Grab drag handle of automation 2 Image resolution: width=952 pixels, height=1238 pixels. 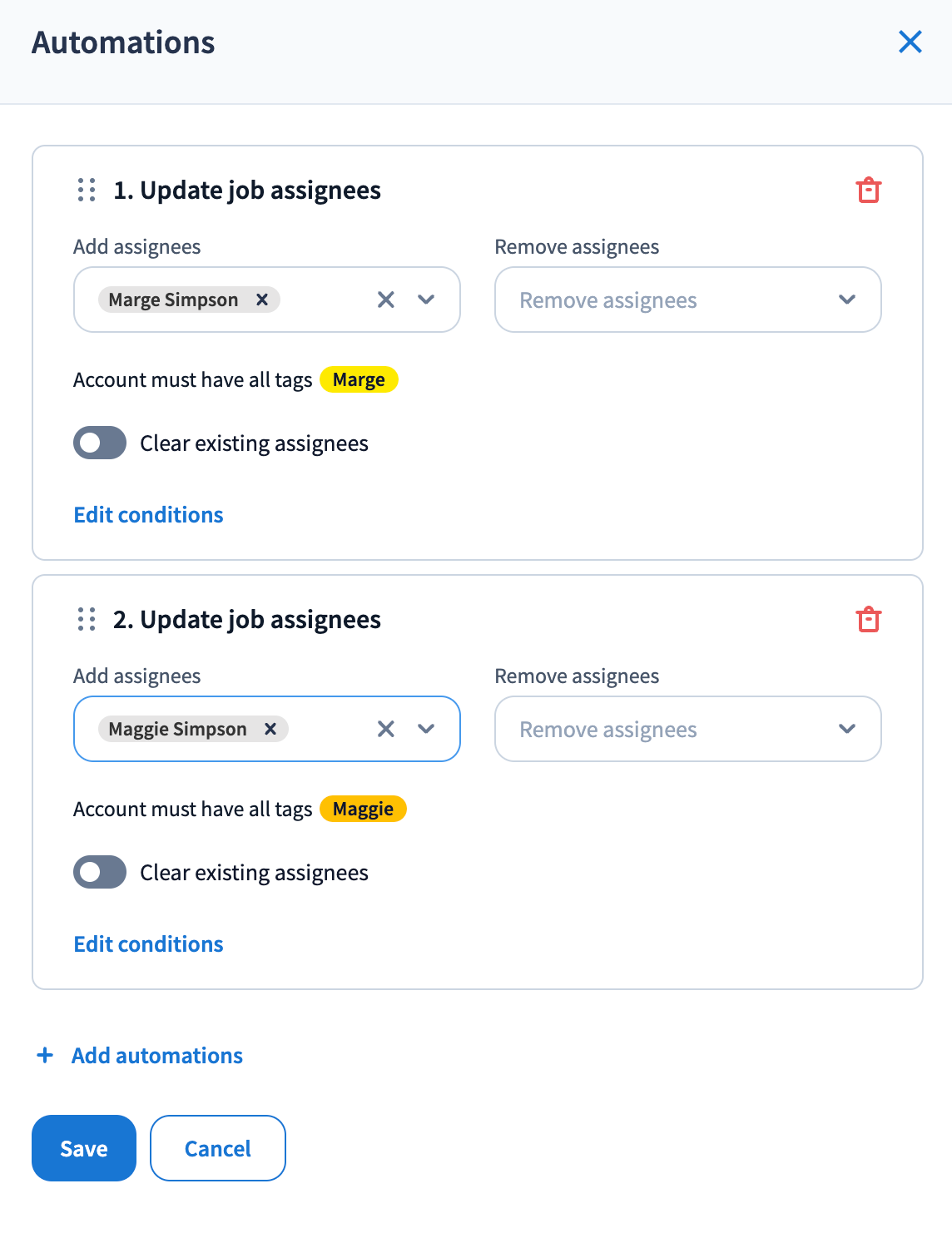[x=87, y=620]
